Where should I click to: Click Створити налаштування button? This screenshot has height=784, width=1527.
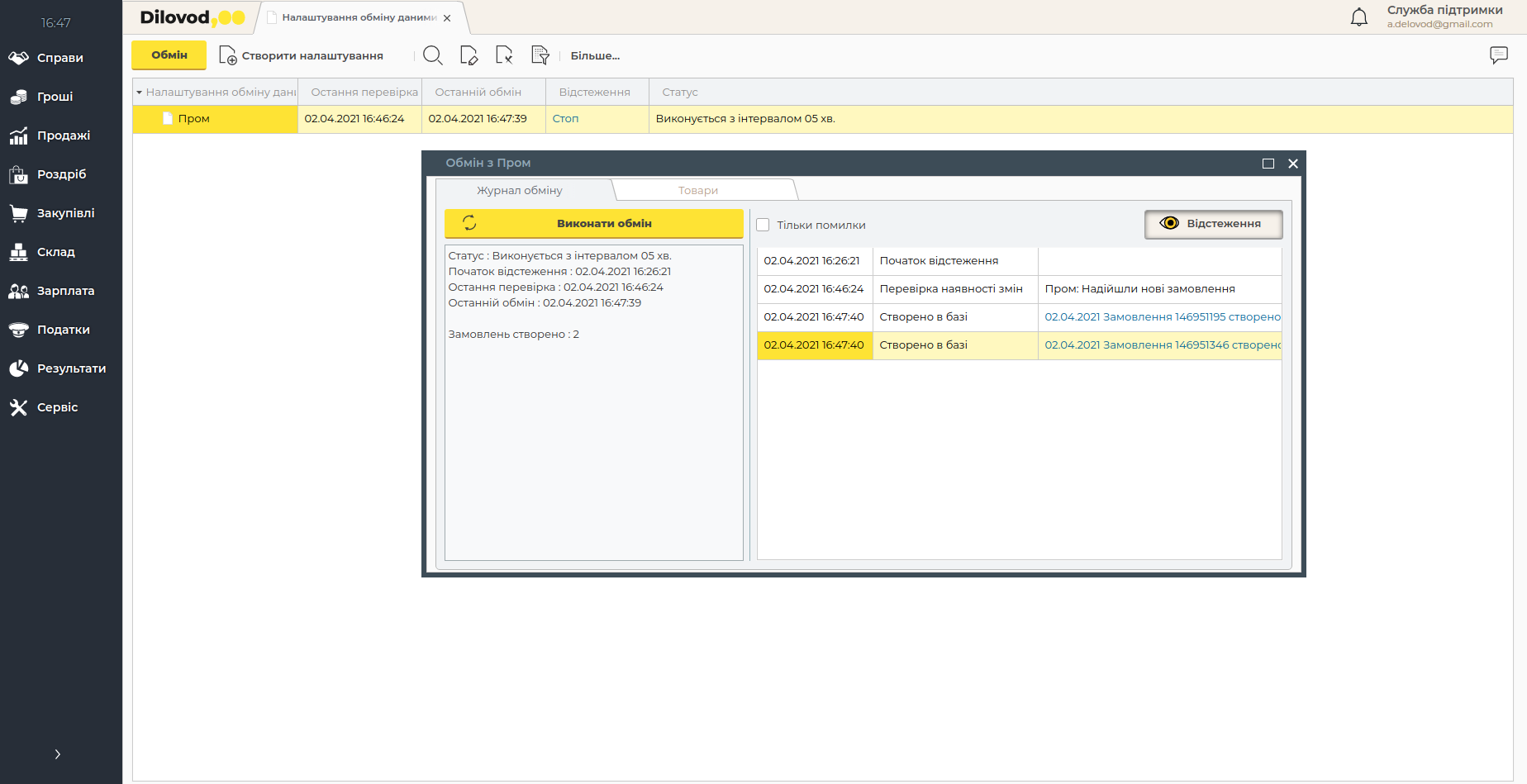coord(302,56)
